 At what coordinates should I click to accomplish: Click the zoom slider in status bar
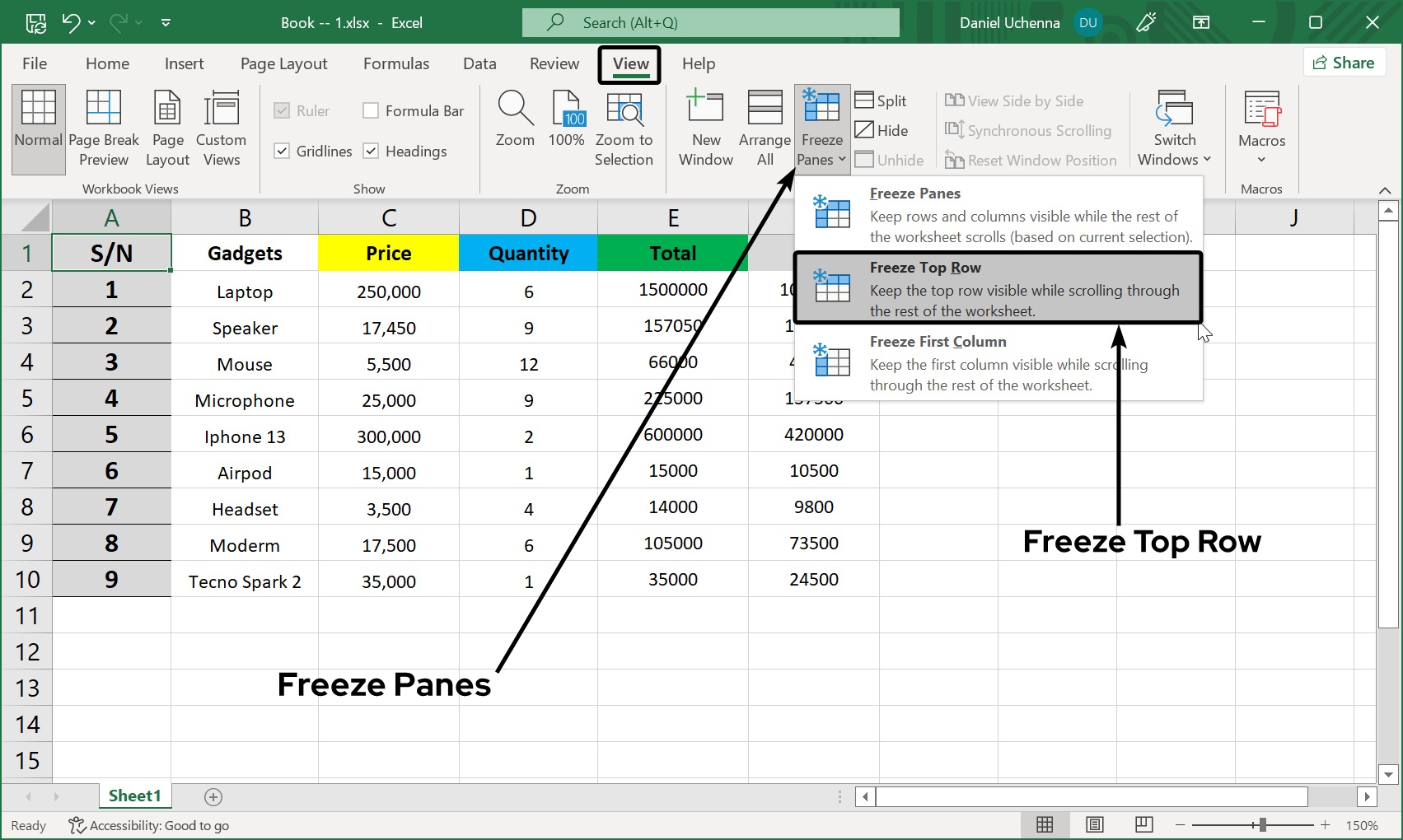(x=1261, y=824)
